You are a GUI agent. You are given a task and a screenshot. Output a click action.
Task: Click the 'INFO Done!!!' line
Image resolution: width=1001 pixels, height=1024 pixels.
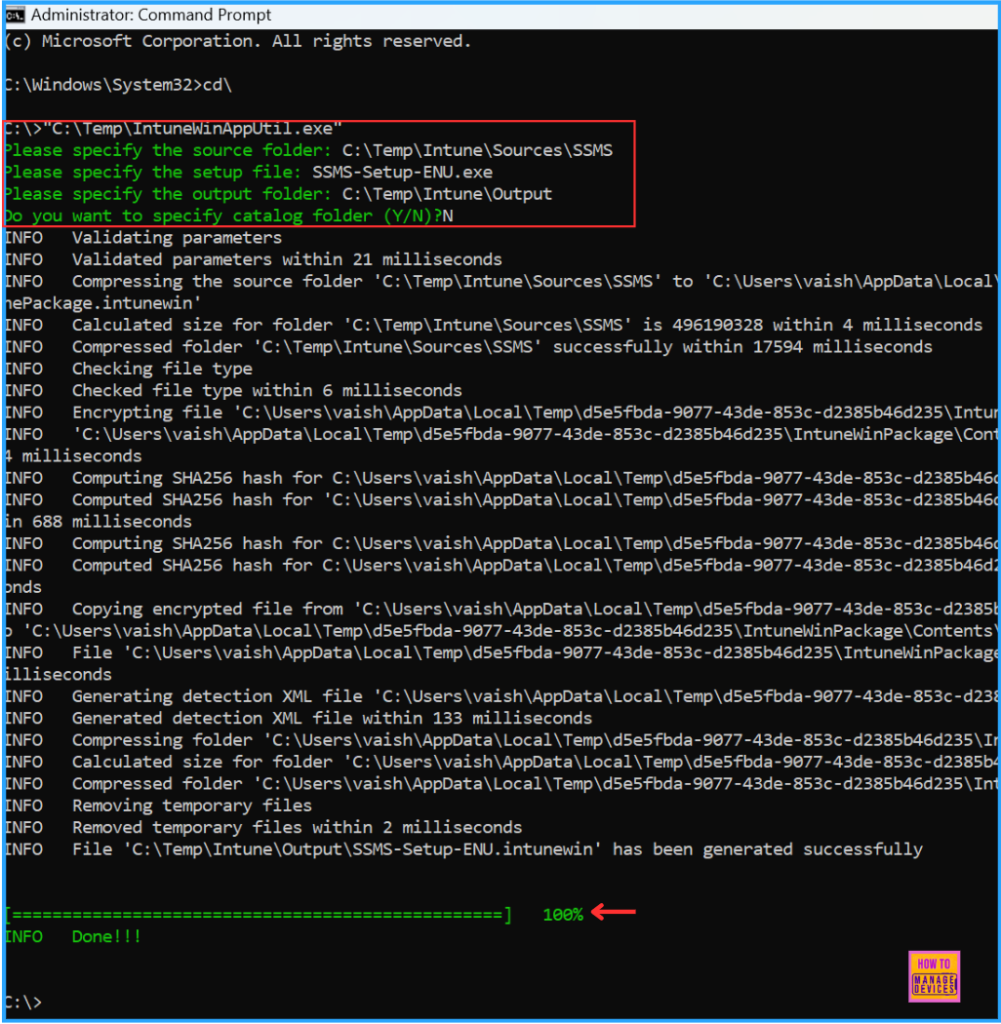pos(73,936)
